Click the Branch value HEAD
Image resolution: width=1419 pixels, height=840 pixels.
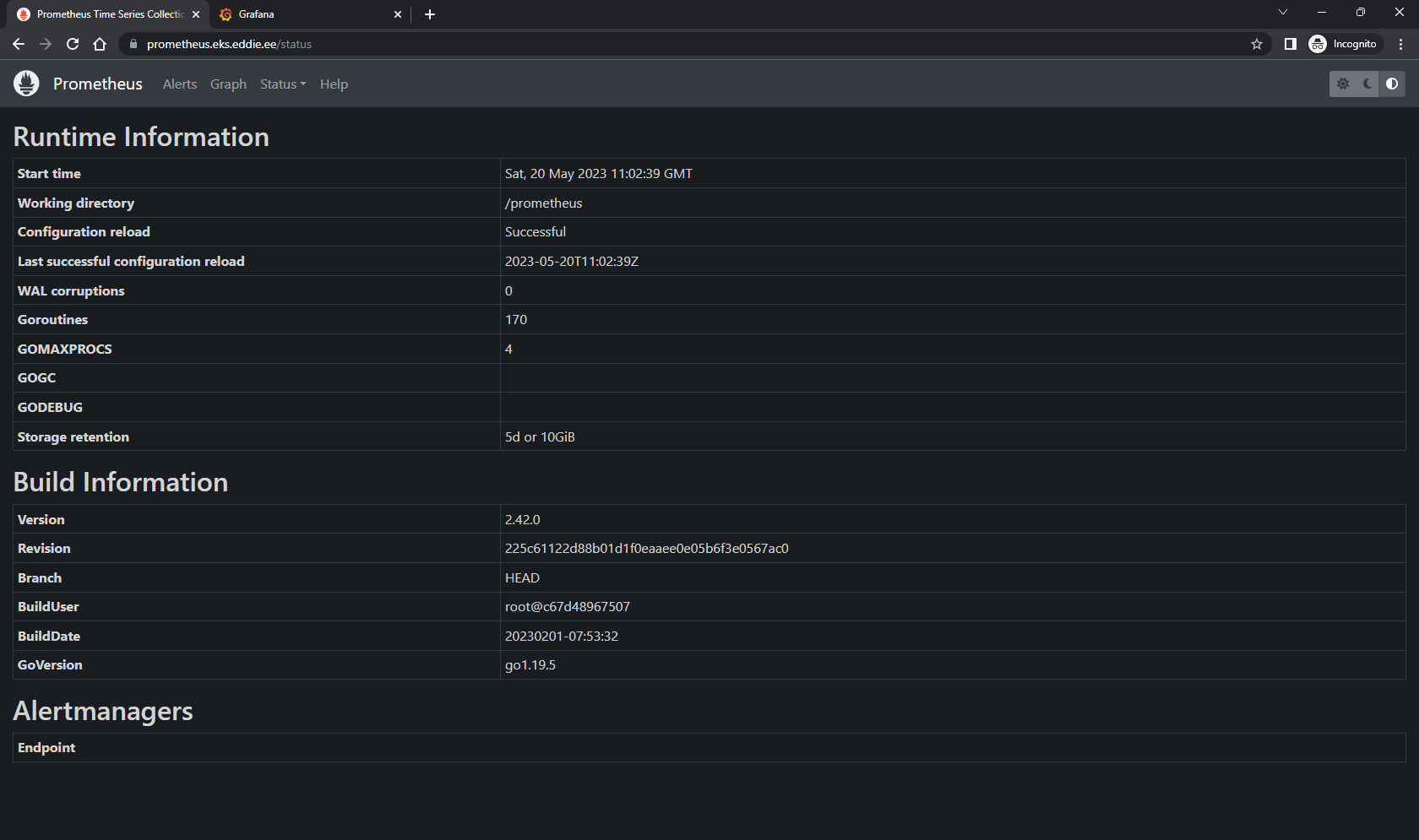click(522, 578)
